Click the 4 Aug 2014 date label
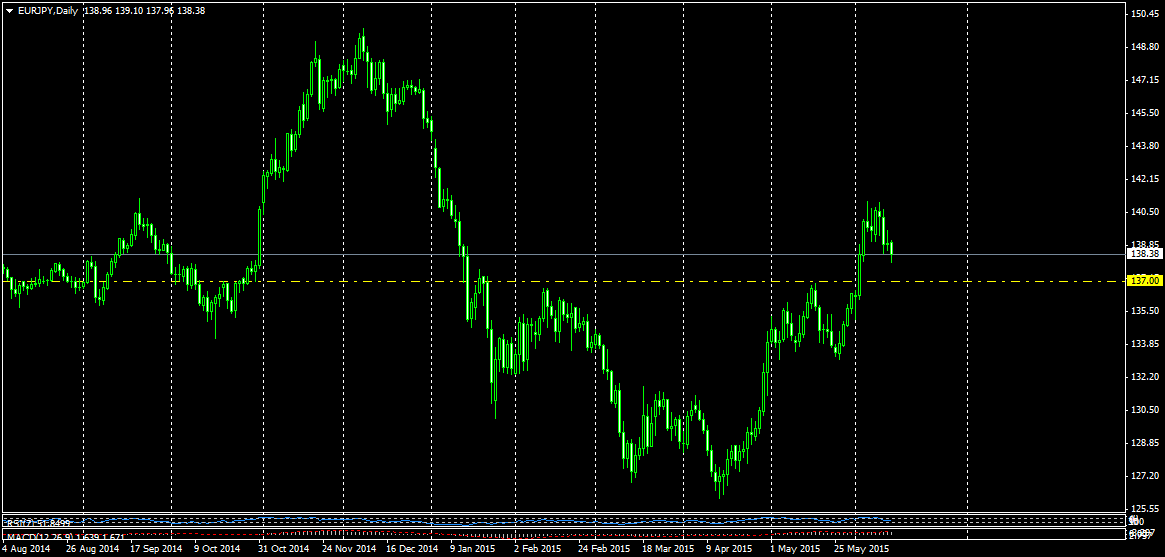The width and height of the screenshot is (1165, 557). tap(25, 550)
